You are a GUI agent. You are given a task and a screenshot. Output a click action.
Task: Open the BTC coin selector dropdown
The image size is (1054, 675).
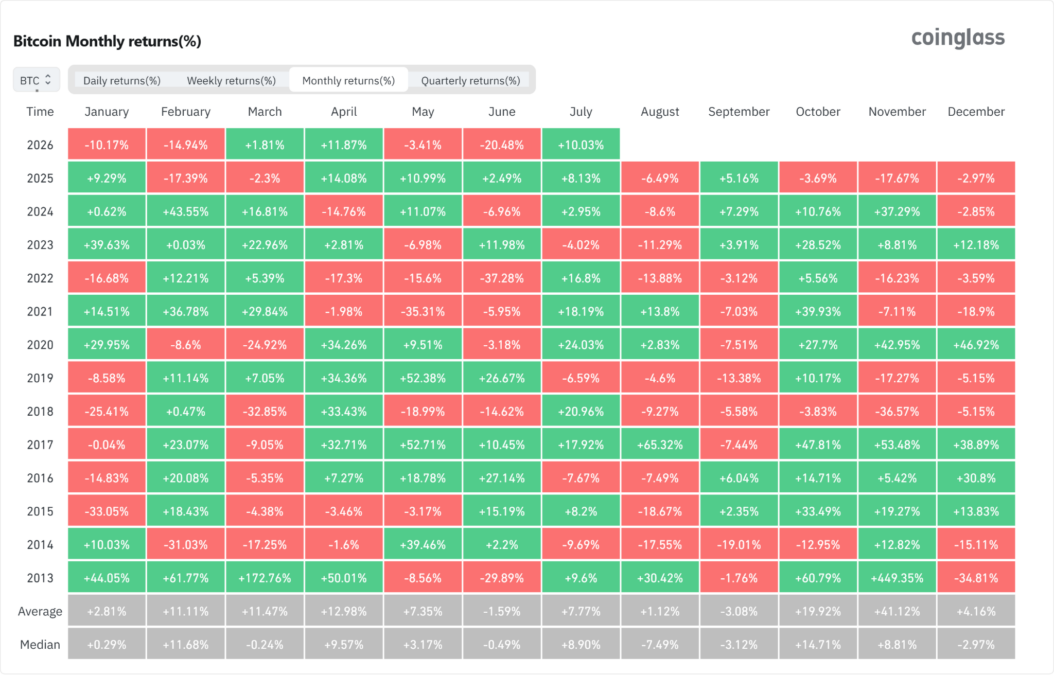coord(36,80)
